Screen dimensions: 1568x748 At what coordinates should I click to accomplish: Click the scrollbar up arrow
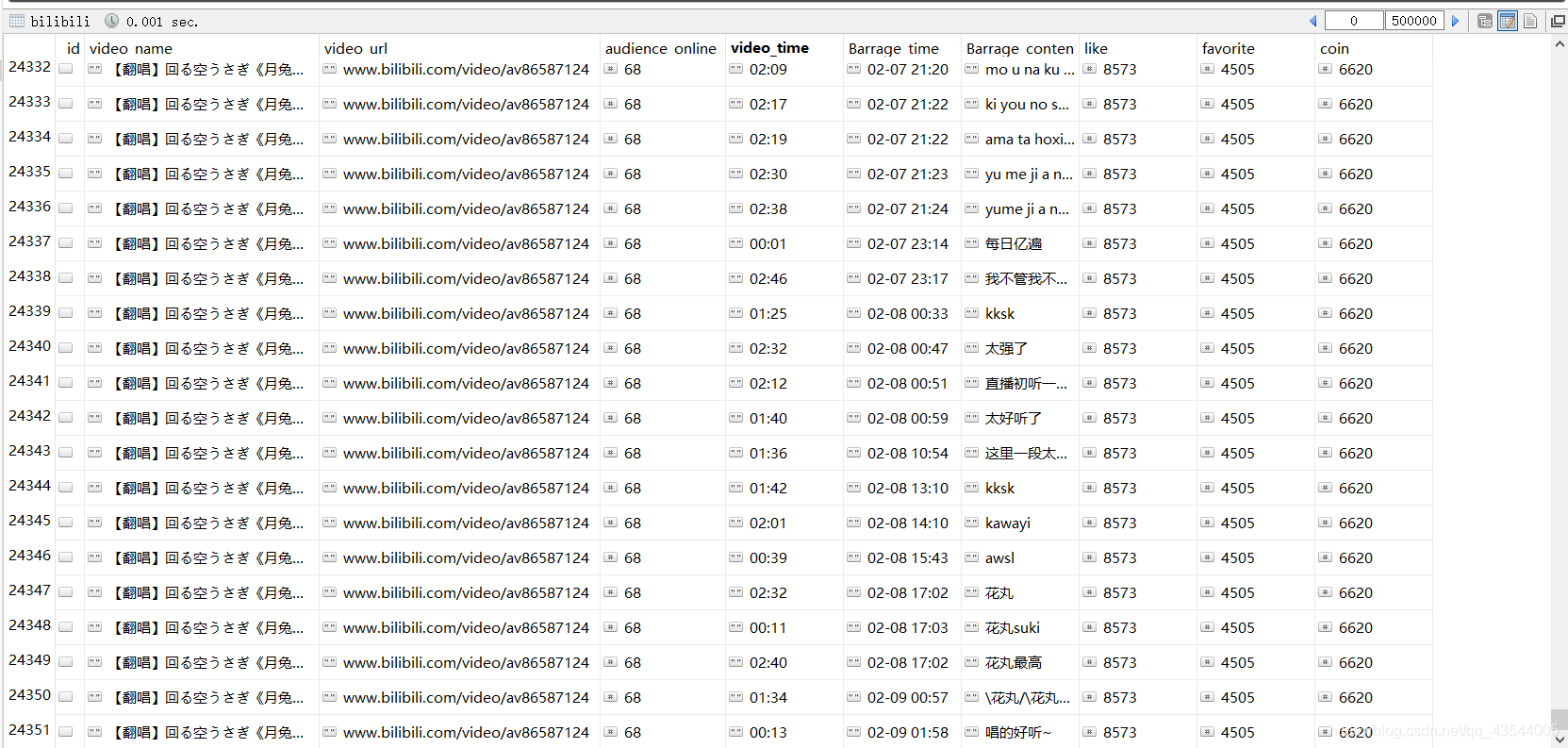pyautogui.click(x=1560, y=43)
